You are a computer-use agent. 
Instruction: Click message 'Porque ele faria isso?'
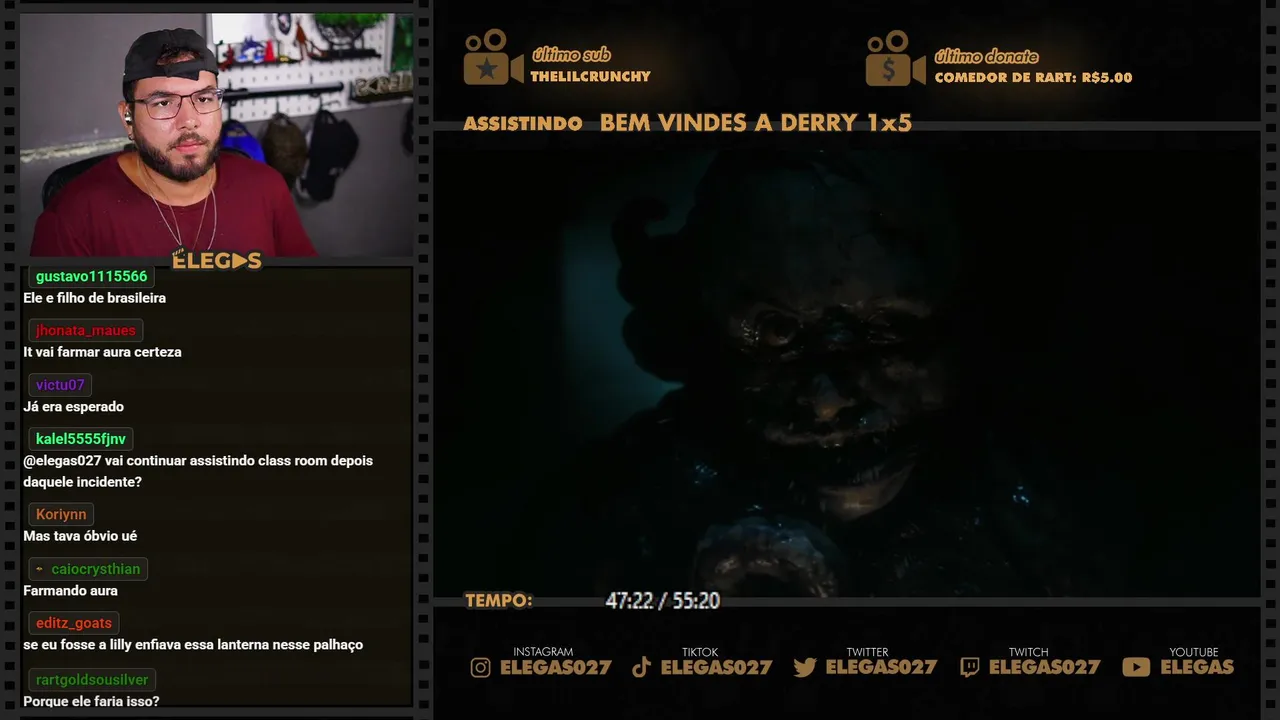point(91,702)
